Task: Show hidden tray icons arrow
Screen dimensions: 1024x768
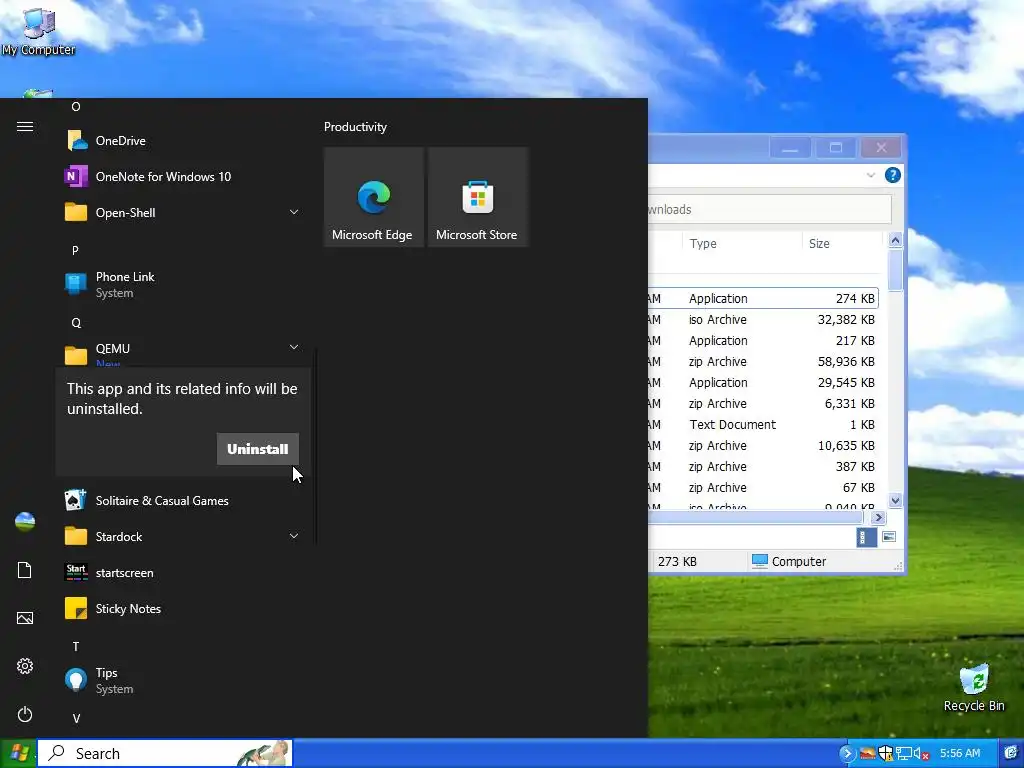Action: pyautogui.click(x=847, y=754)
